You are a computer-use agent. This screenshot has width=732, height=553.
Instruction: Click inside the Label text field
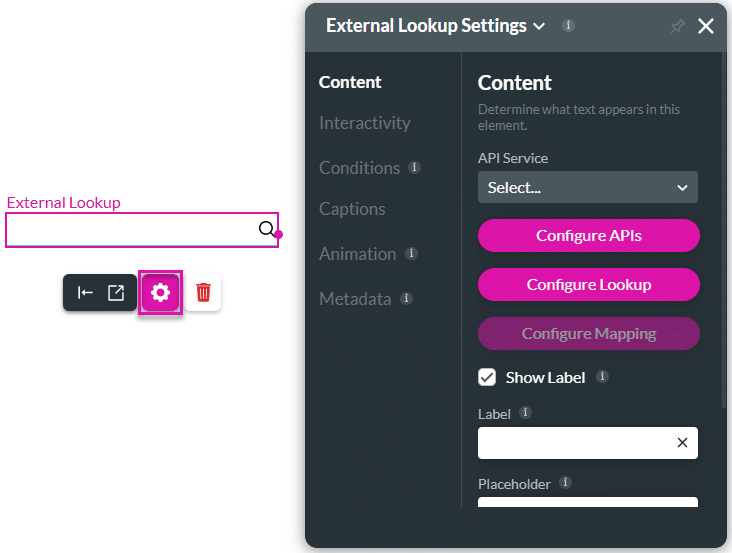pyautogui.click(x=588, y=443)
